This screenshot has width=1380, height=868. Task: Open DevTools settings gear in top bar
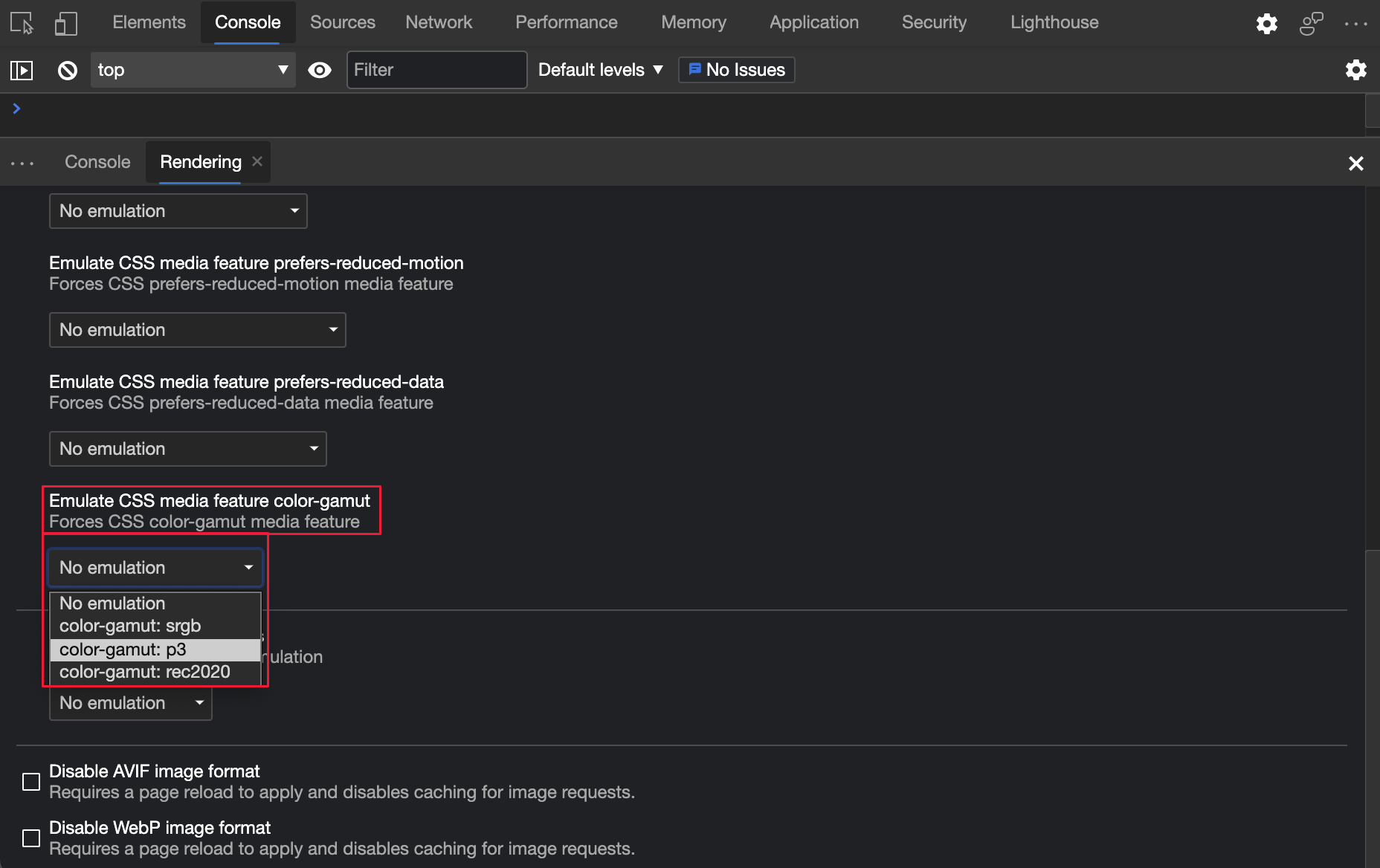tap(1267, 24)
